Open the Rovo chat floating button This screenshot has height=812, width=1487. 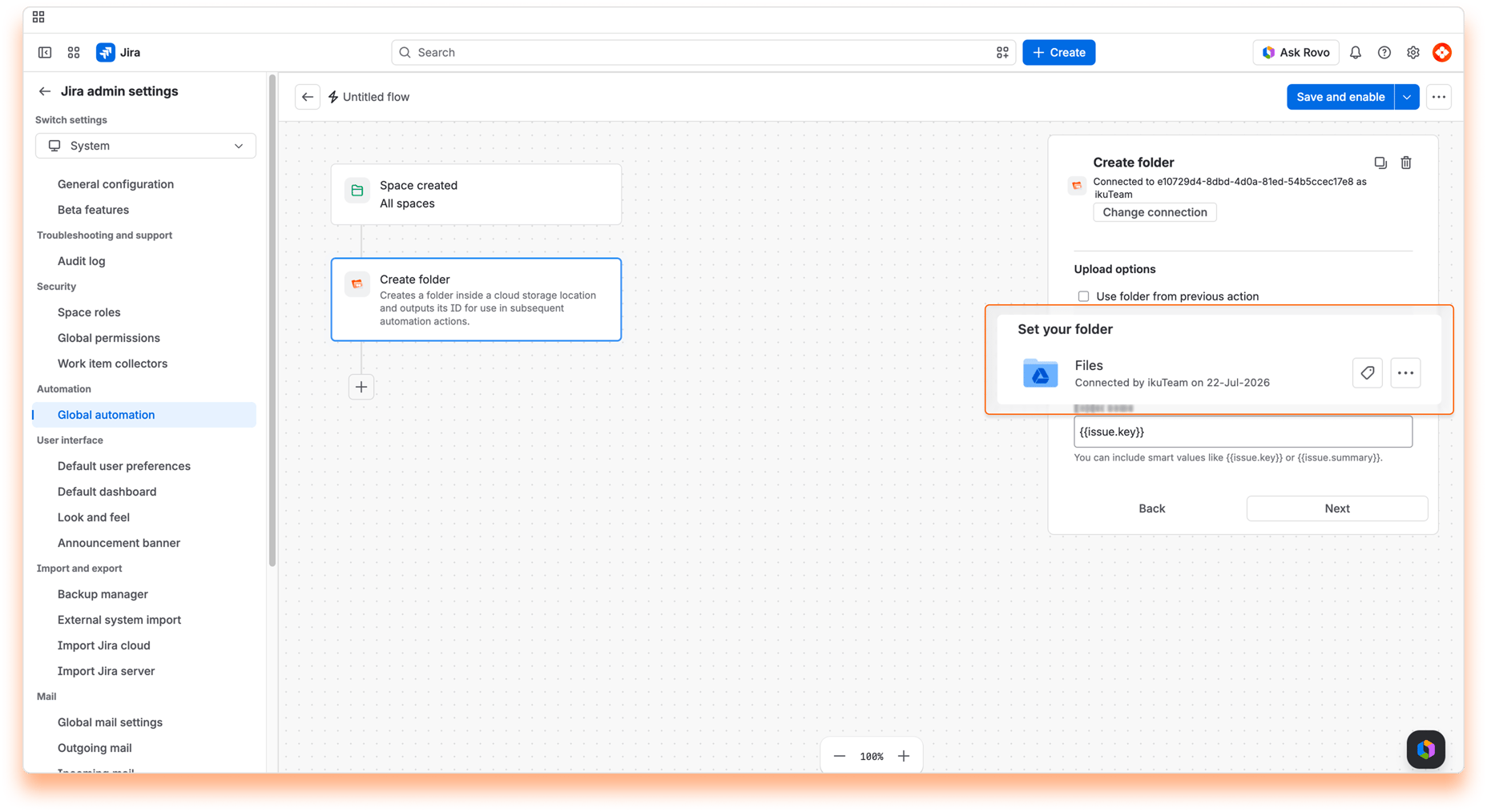[1425, 750]
